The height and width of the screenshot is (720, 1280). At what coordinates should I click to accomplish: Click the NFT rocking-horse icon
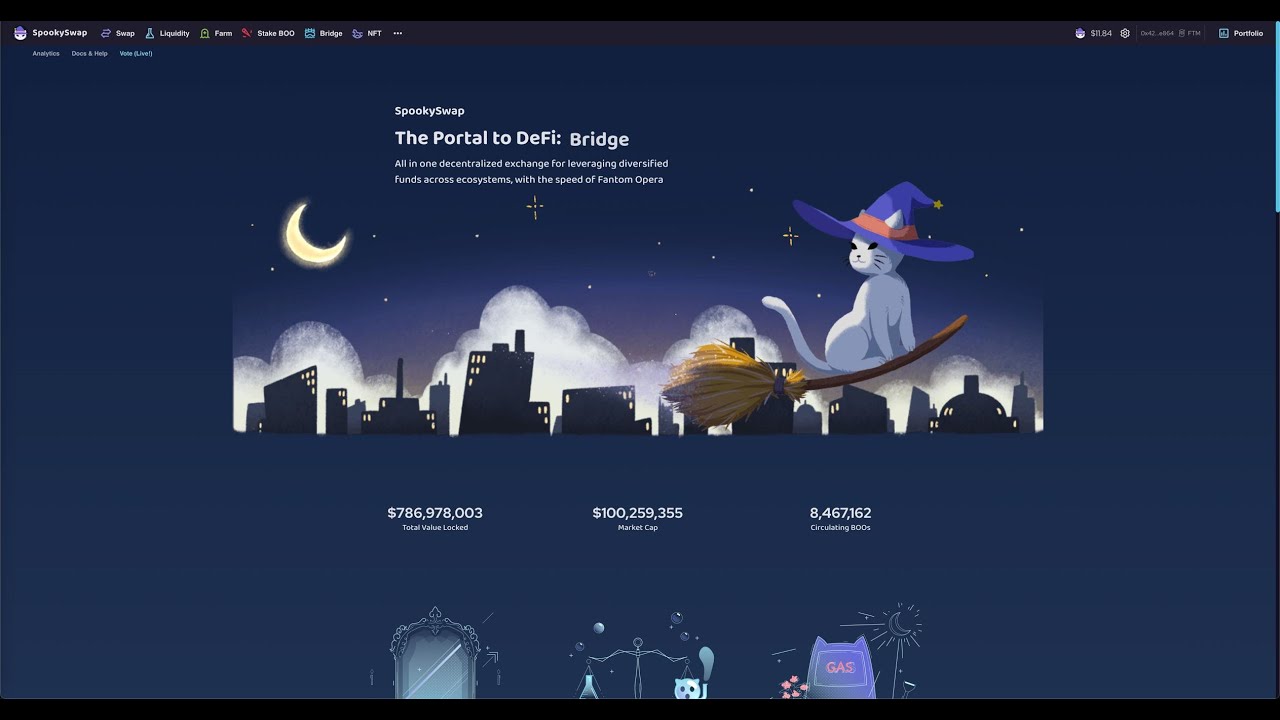click(357, 33)
